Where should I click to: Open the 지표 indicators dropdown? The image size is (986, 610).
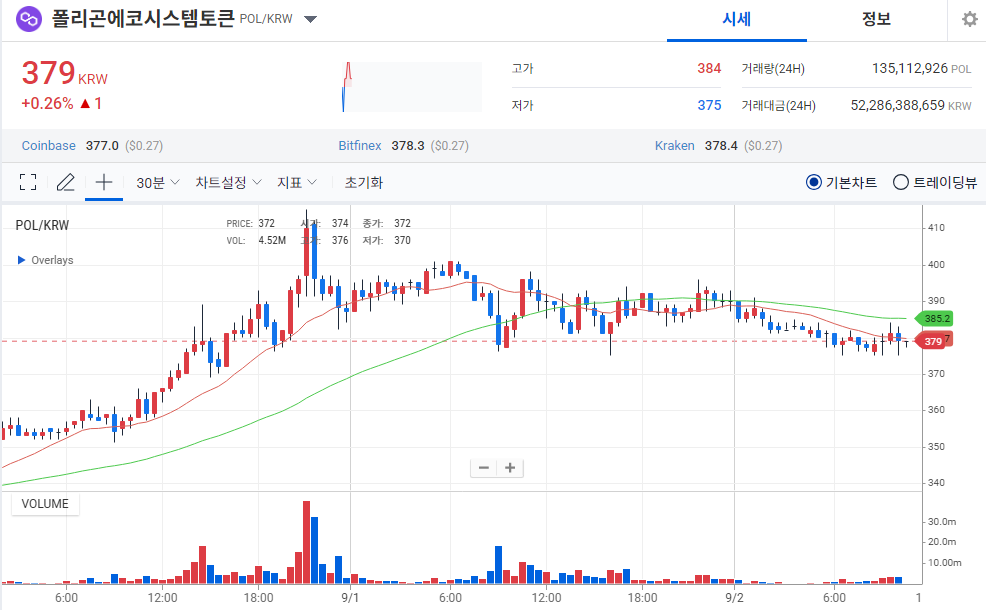[297, 182]
